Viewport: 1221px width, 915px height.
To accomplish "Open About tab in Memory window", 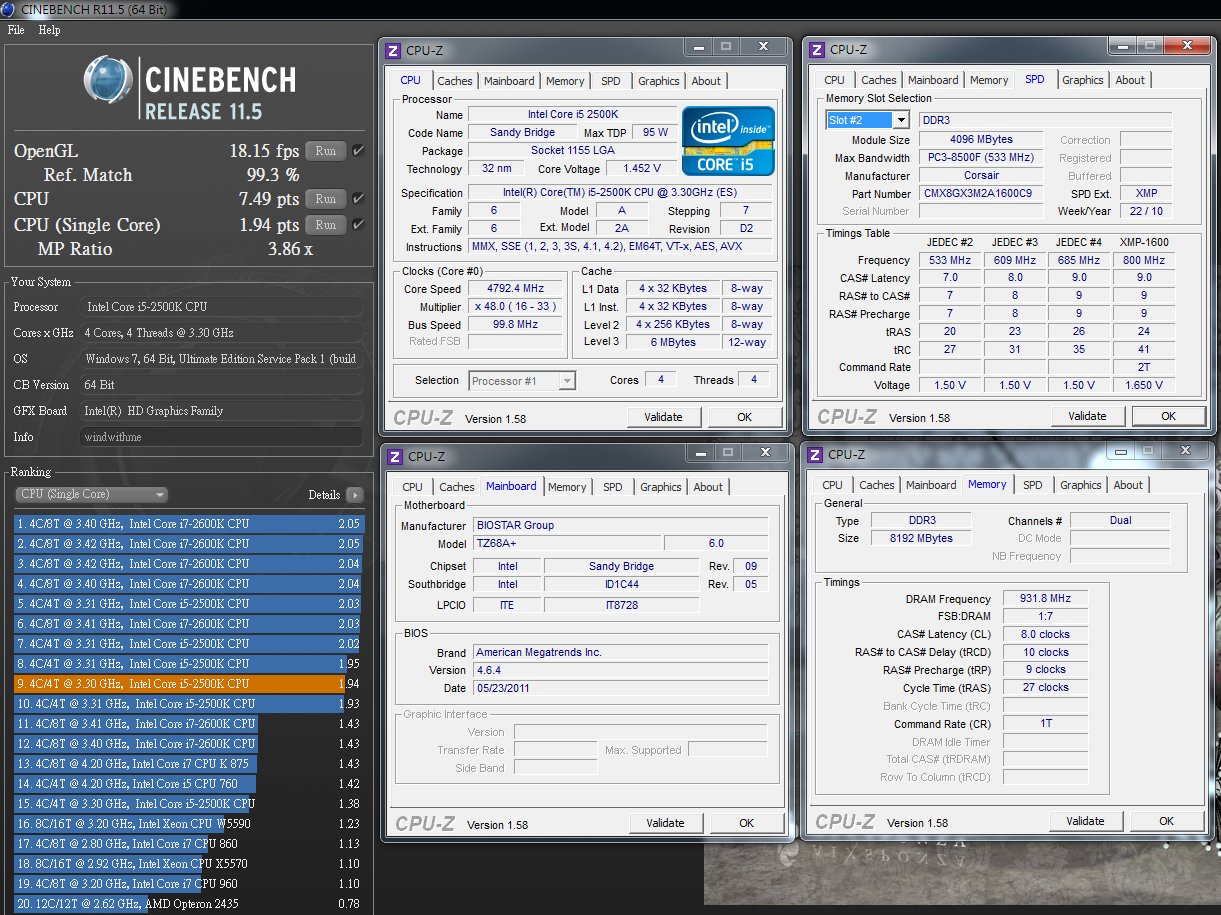I will (1128, 485).
